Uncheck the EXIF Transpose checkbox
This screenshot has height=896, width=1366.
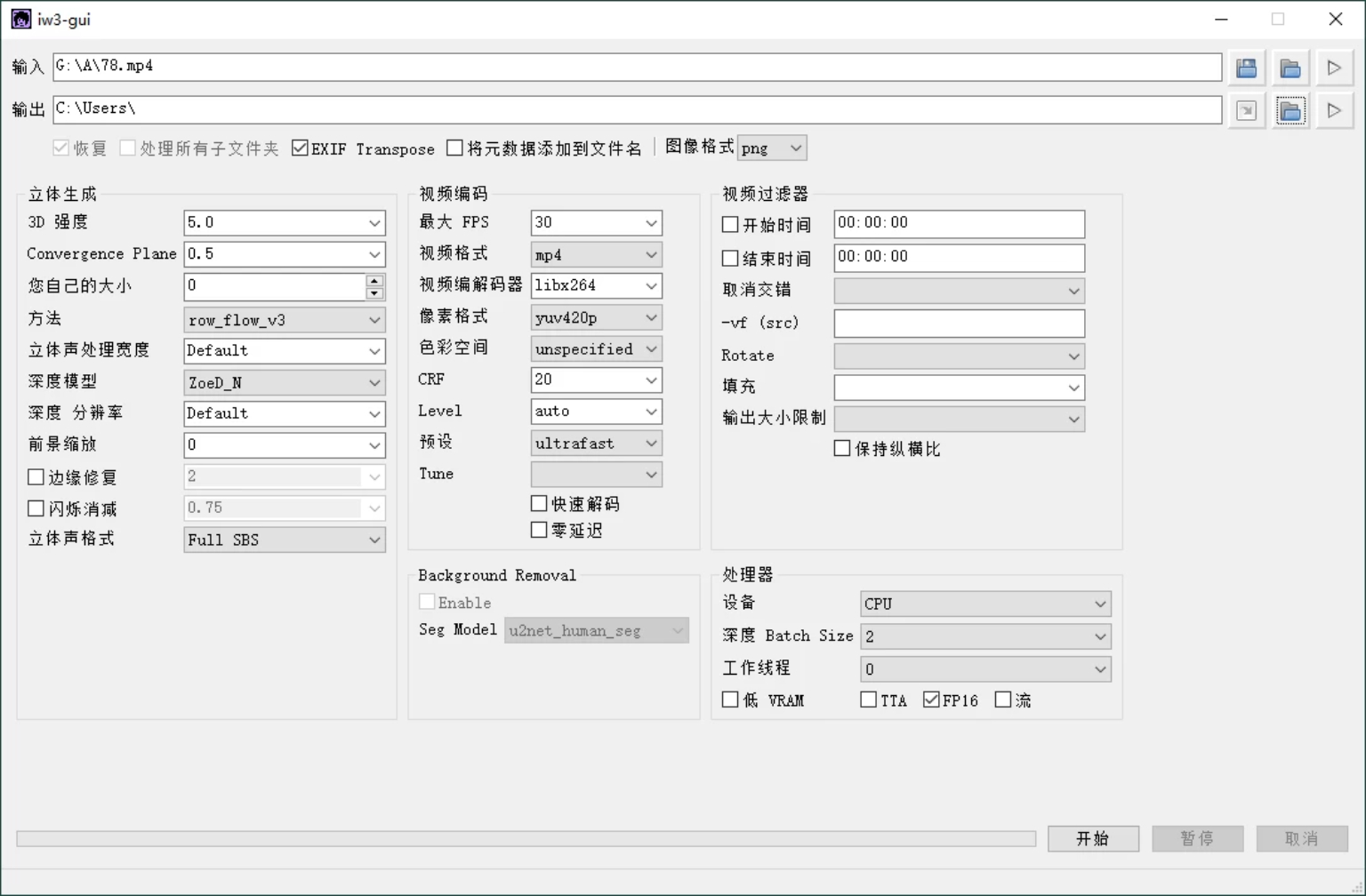point(300,148)
